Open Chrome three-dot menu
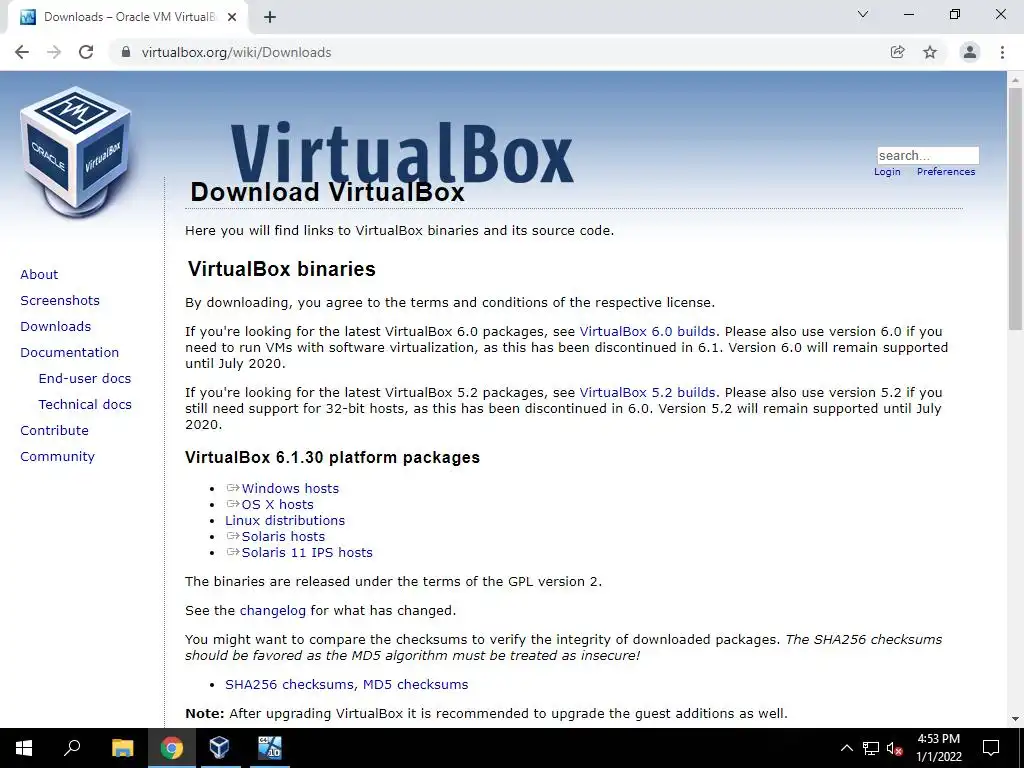The height and width of the screenshot is (768, 1024). 1002,52
